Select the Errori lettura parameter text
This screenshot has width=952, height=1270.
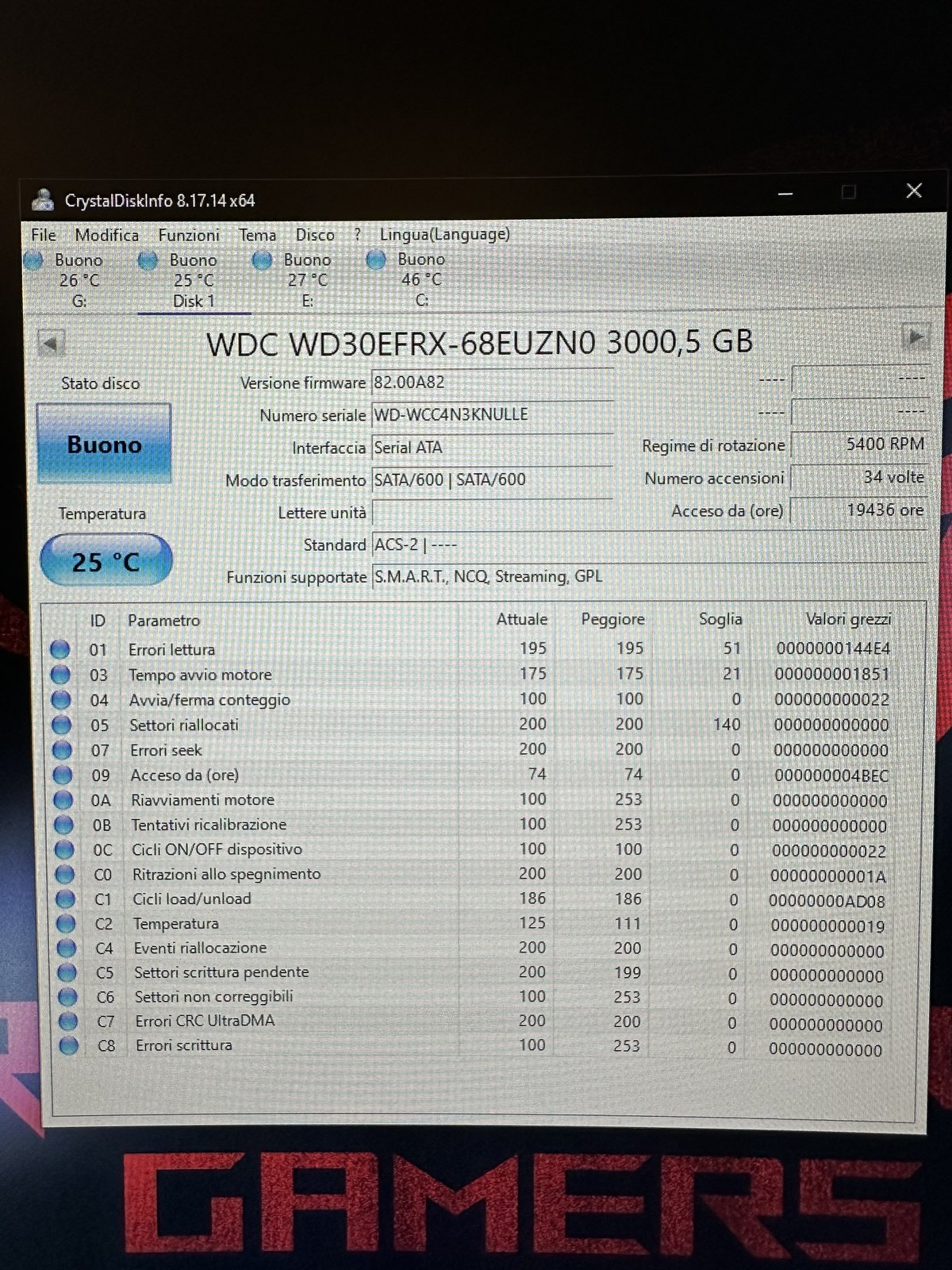point(171,649)
